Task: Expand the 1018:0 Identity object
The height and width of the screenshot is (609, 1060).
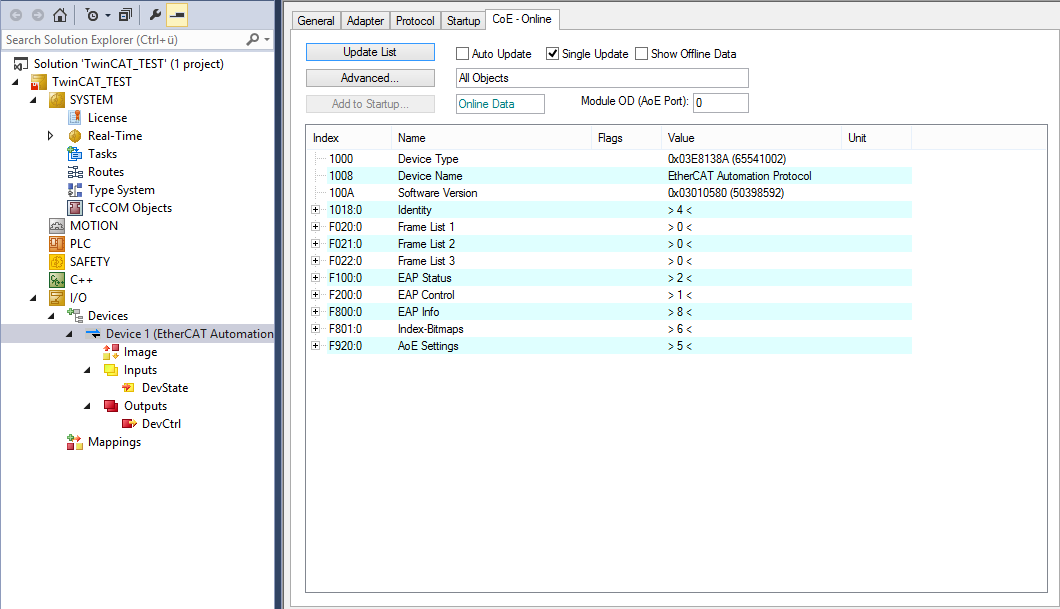Action: click(x=315, y=210)
